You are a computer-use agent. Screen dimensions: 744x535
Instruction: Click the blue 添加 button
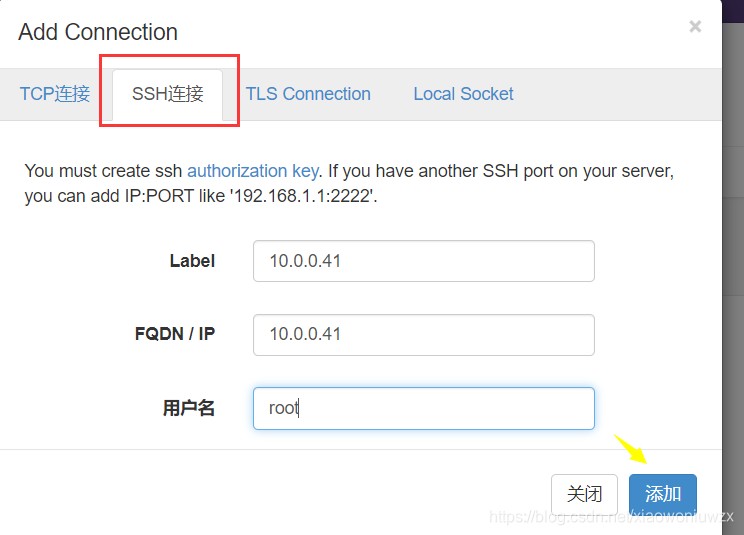[x=662, y=494]
